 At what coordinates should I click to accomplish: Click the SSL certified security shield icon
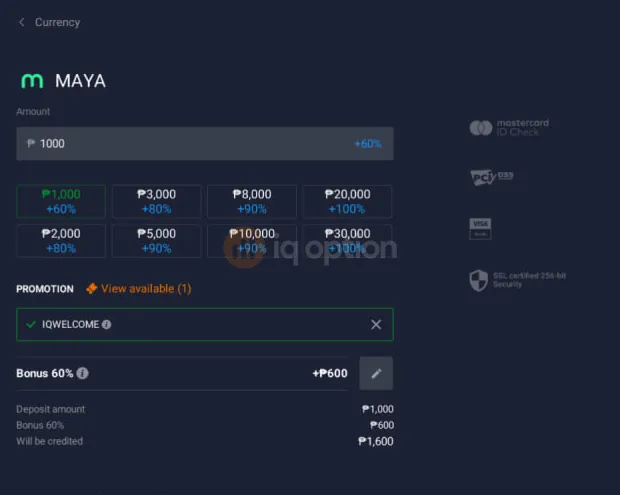[x=478, y=280]
